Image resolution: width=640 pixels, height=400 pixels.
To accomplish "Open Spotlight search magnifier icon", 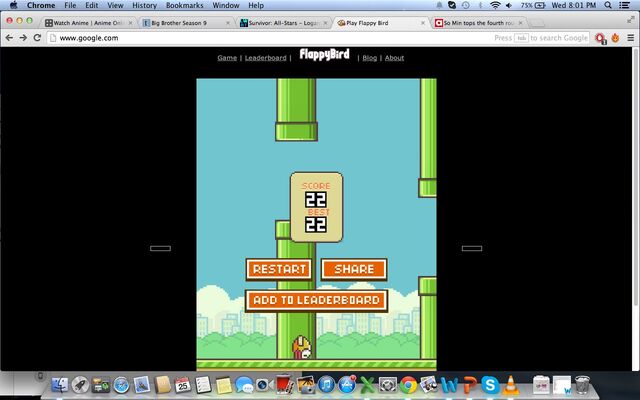I will 608,5.
